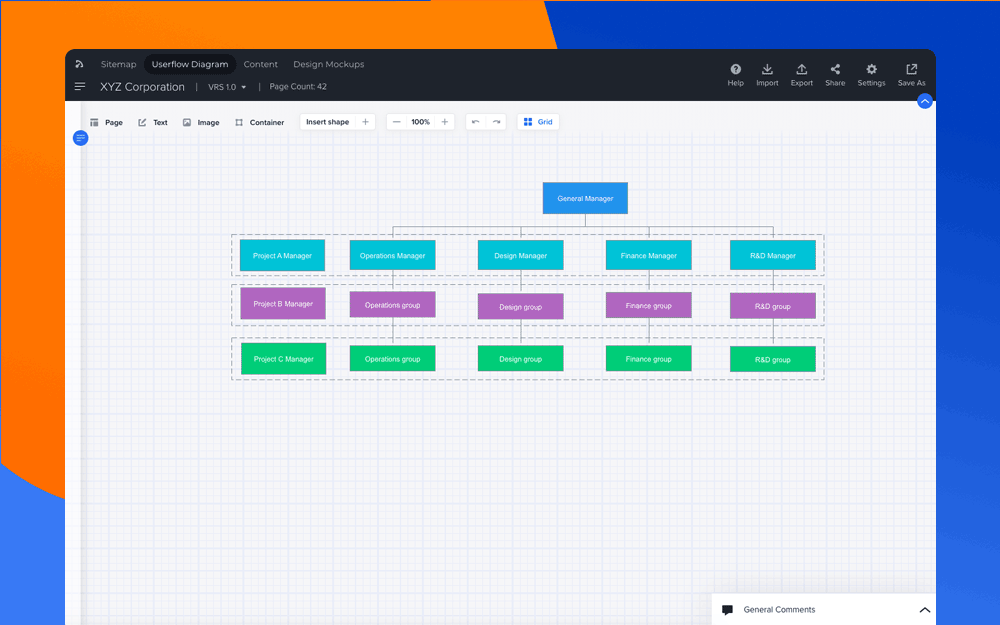Switch to the Design Mockups tab
Screen dimensions: 1000x625
click(x=328, y=64)
